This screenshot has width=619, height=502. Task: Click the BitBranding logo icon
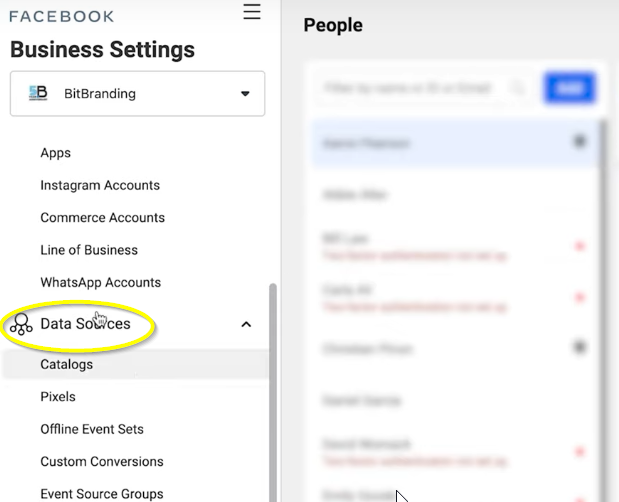click(x=38, y=94)
